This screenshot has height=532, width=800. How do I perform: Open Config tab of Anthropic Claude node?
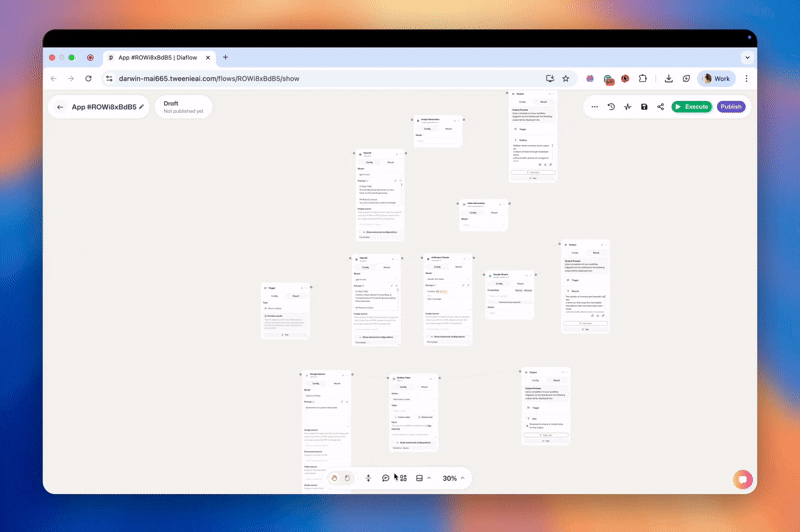pos(437,267)
